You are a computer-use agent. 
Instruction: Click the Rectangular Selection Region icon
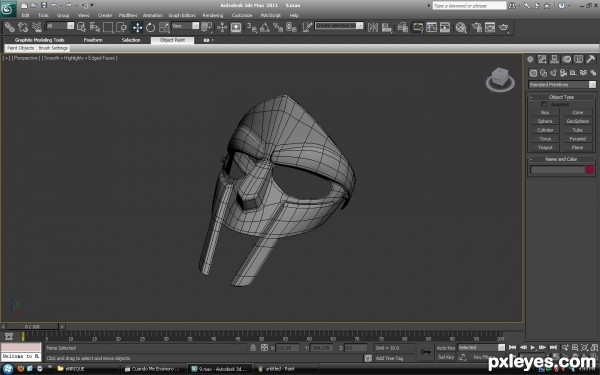[108, 27]
